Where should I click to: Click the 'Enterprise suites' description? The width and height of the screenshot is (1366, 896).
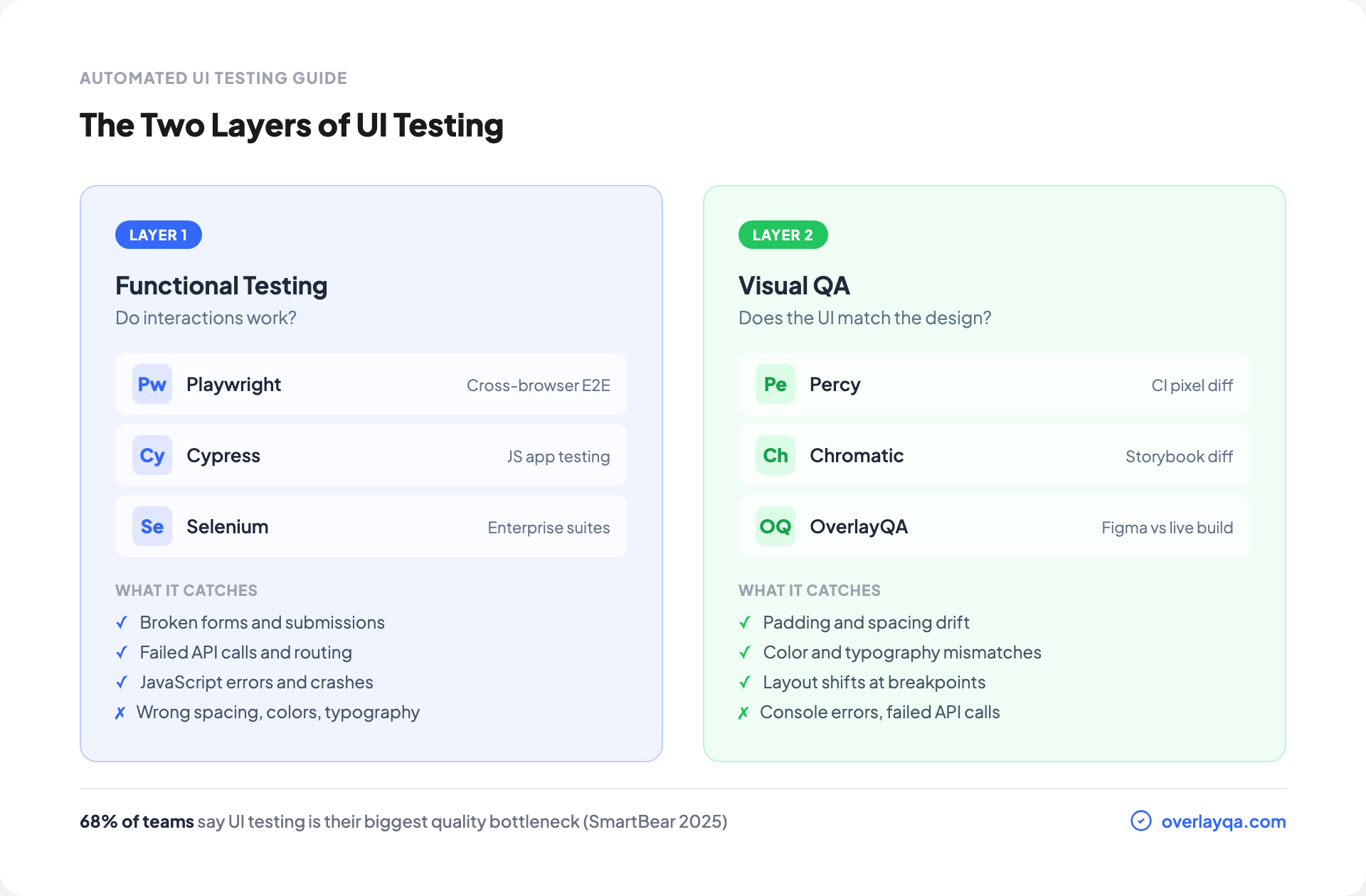(x=549, y=528)
